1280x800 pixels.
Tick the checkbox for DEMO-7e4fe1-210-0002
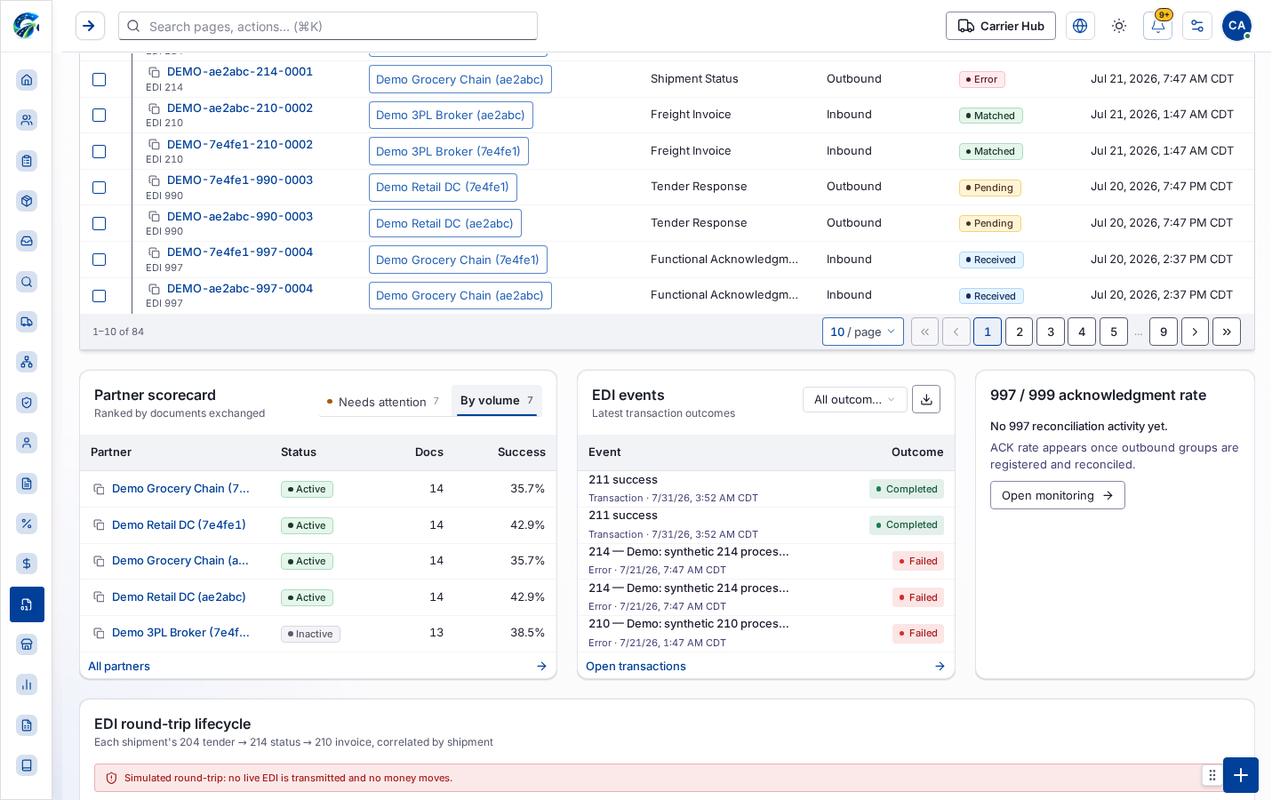pos(99,151)
